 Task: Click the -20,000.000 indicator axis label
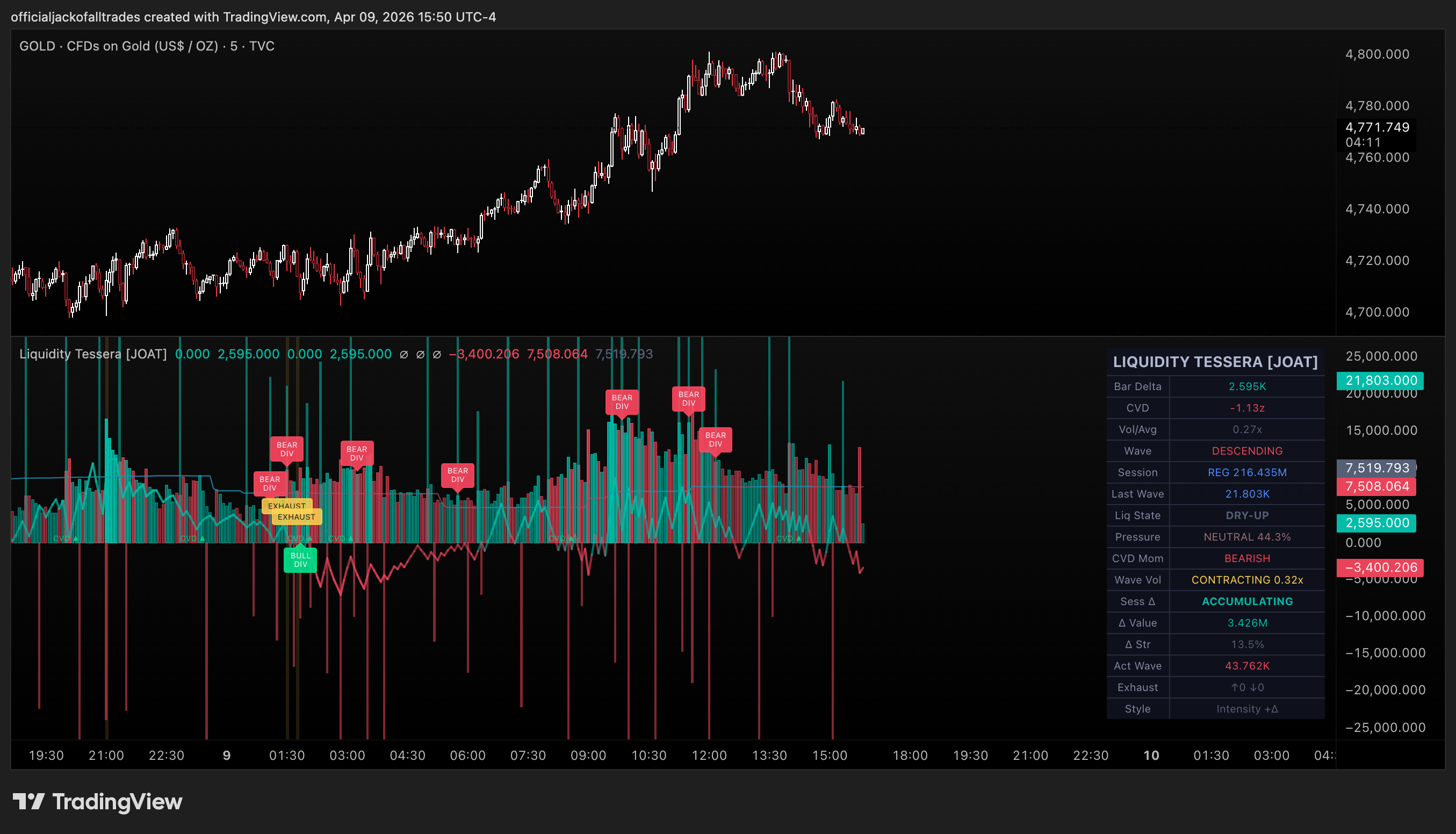1385,690
